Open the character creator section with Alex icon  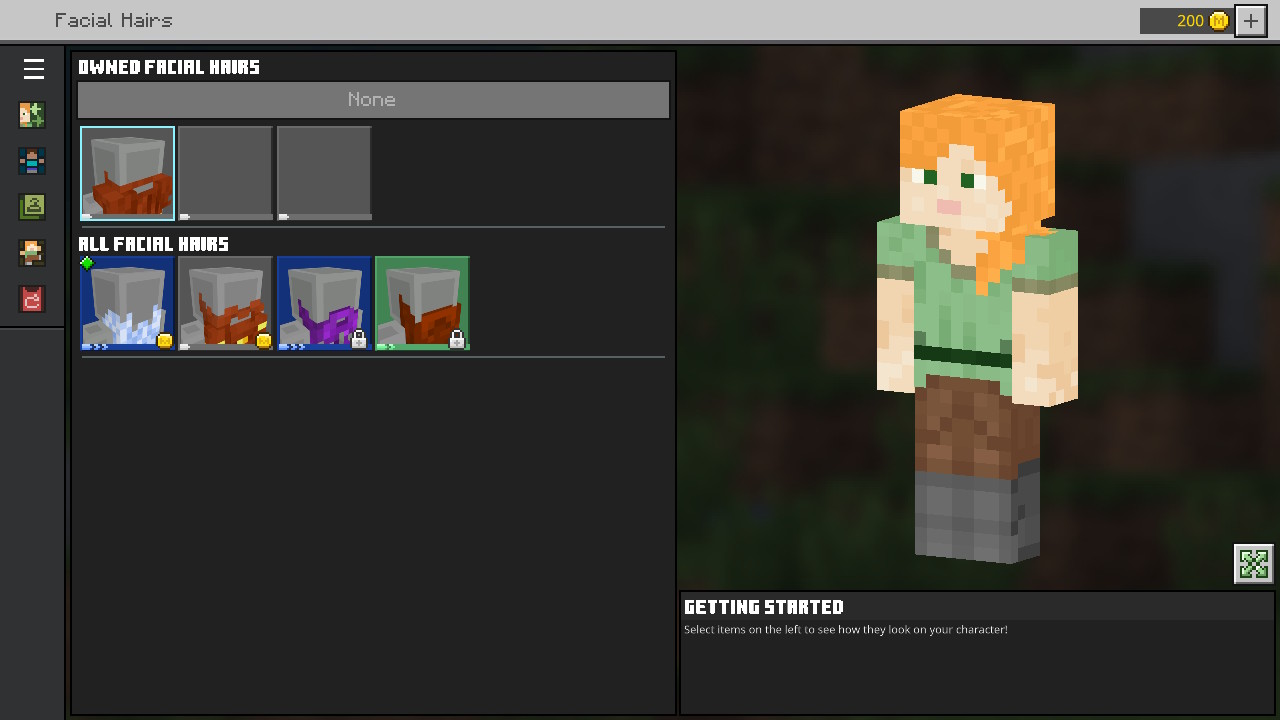coord(32,115)
